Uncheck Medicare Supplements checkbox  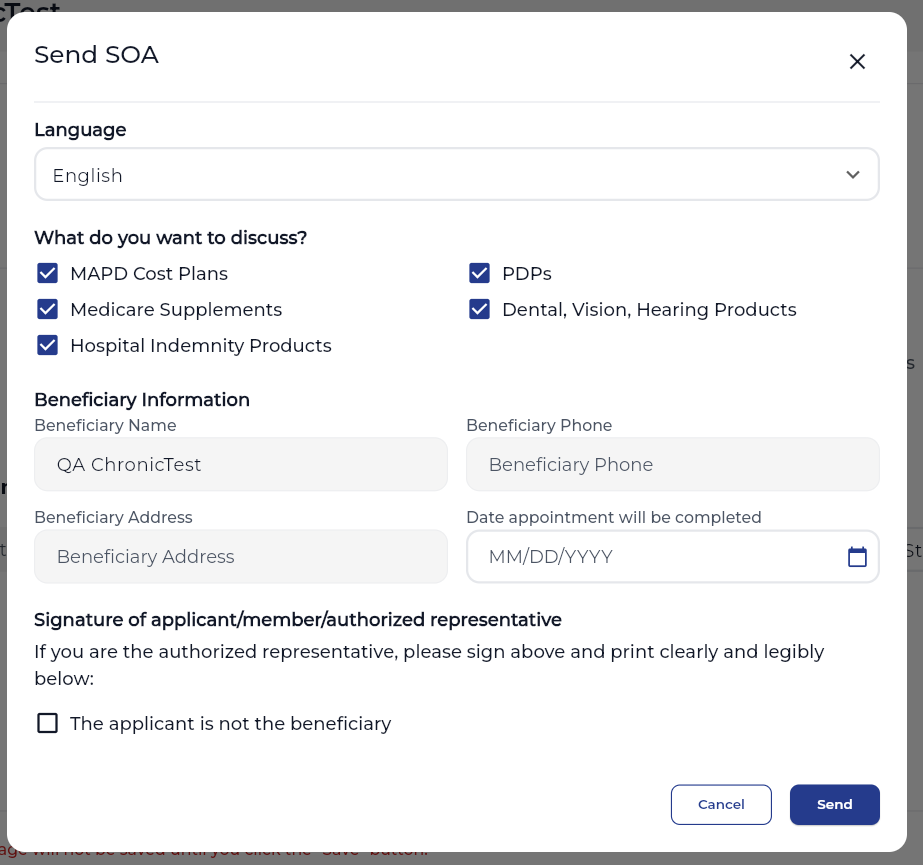point(48,309)
